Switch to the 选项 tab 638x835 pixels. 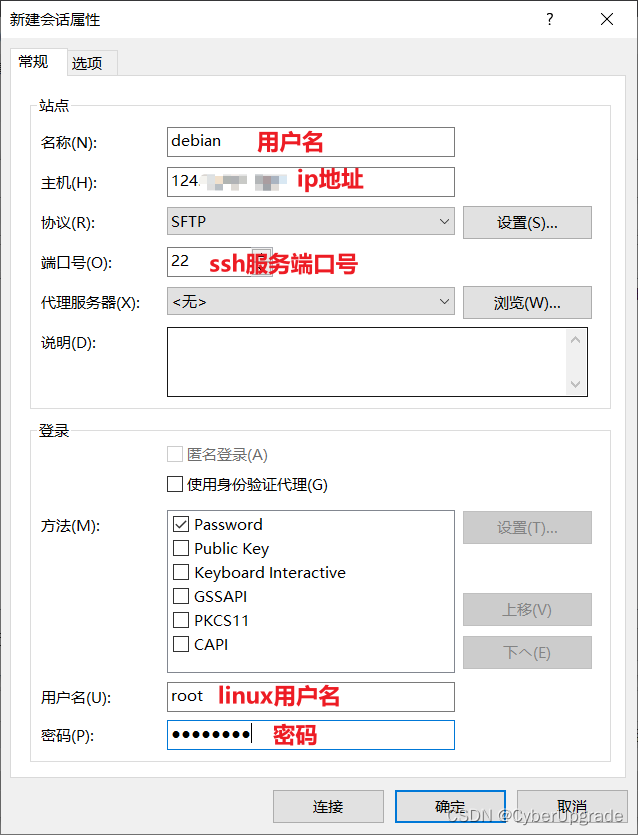92,63
